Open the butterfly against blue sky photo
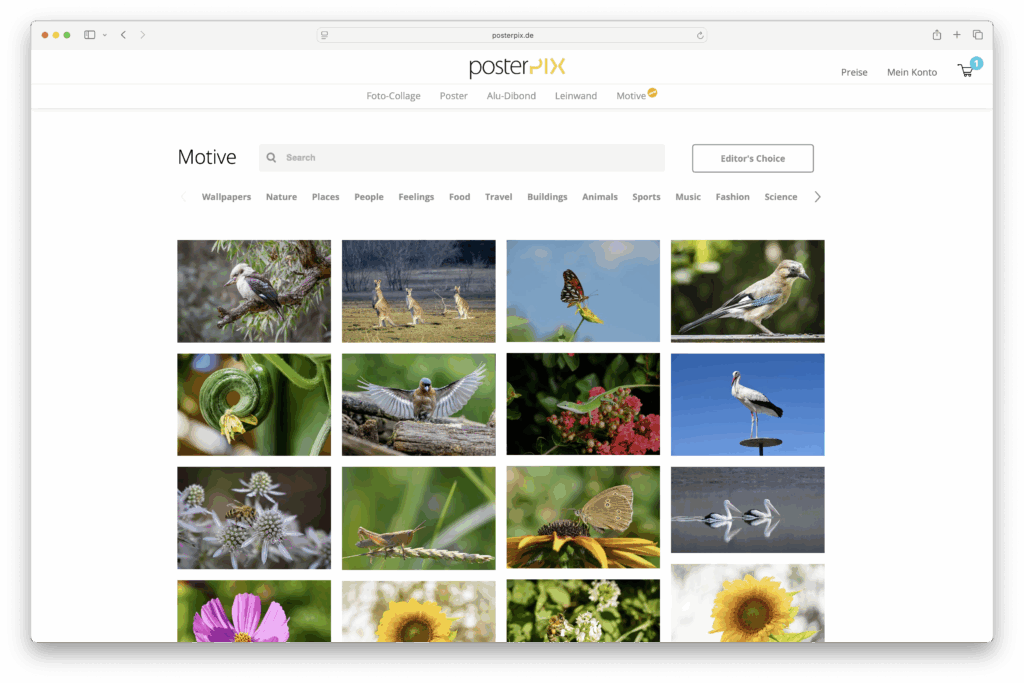The height and width of the screenshot is (683, 1024). click(583, 291)
